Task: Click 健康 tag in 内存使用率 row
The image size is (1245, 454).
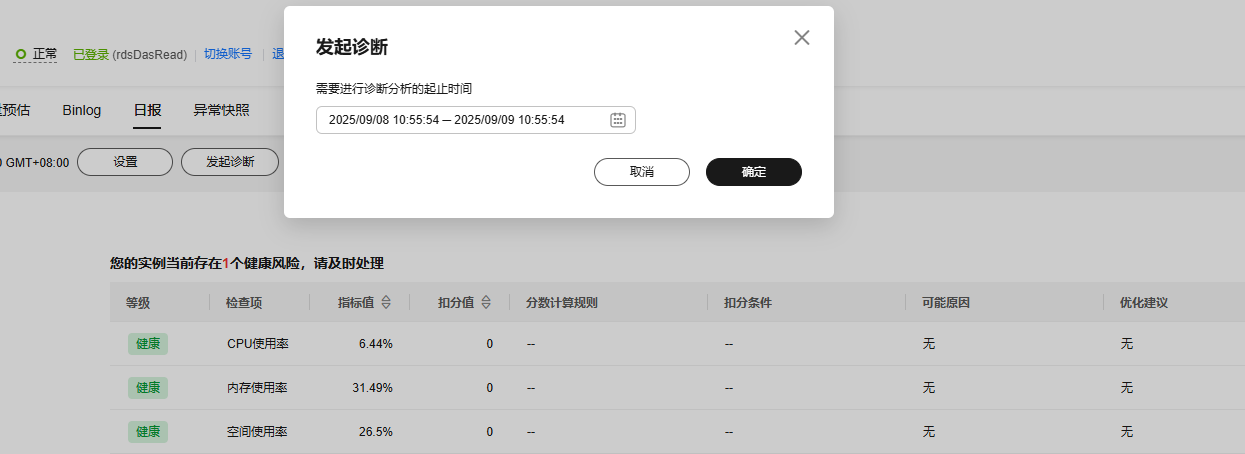Action: (x=148, y=388)
